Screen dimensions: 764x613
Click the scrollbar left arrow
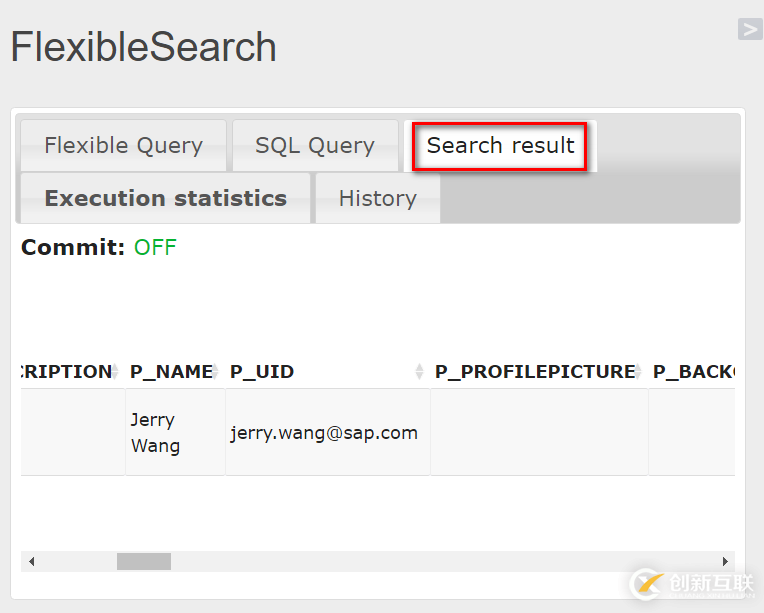31,561
